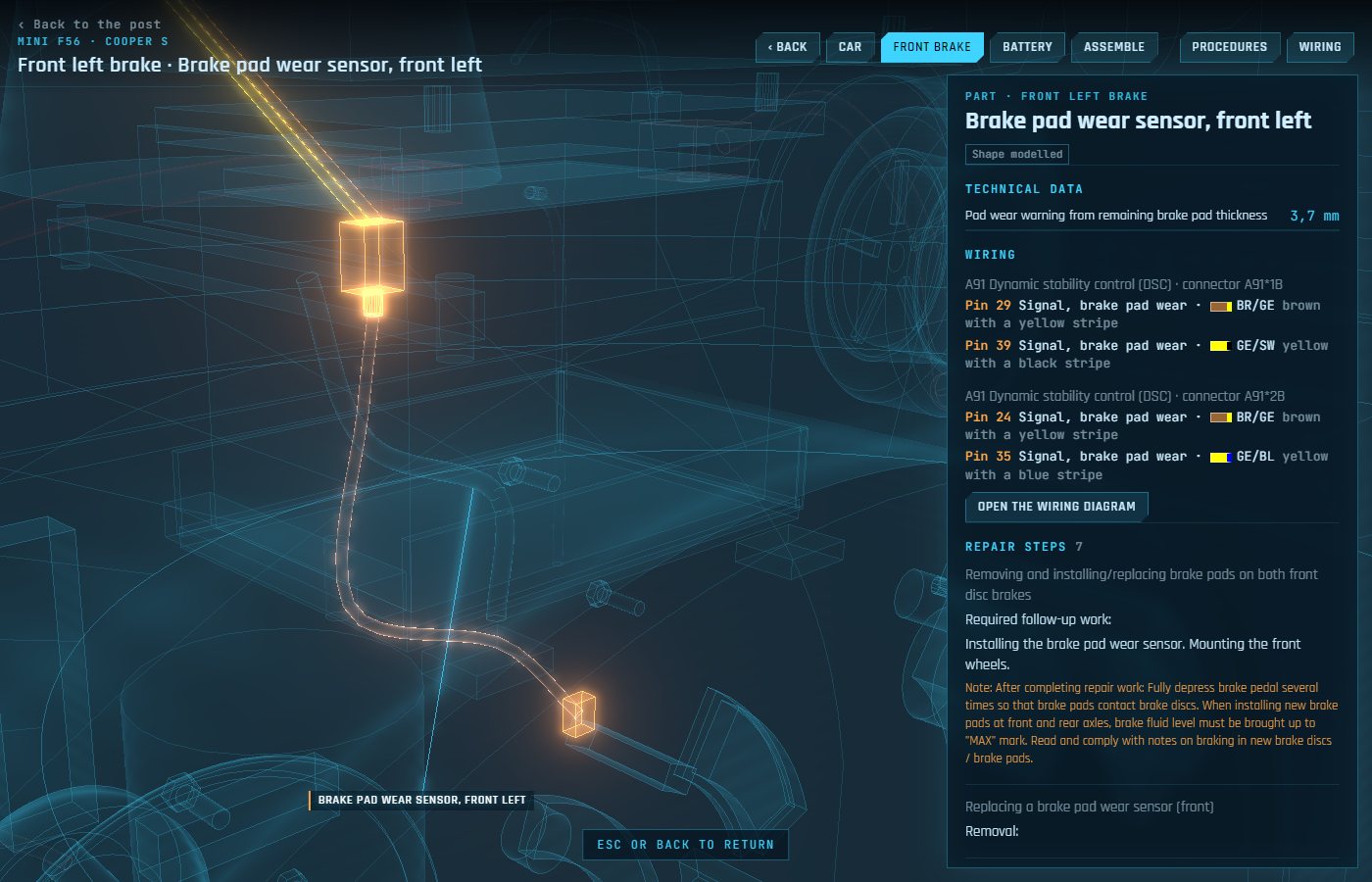Screen dimensions: 1372x882
Task: Click the connector A91*2B heading
Action: click(1125, 396)
